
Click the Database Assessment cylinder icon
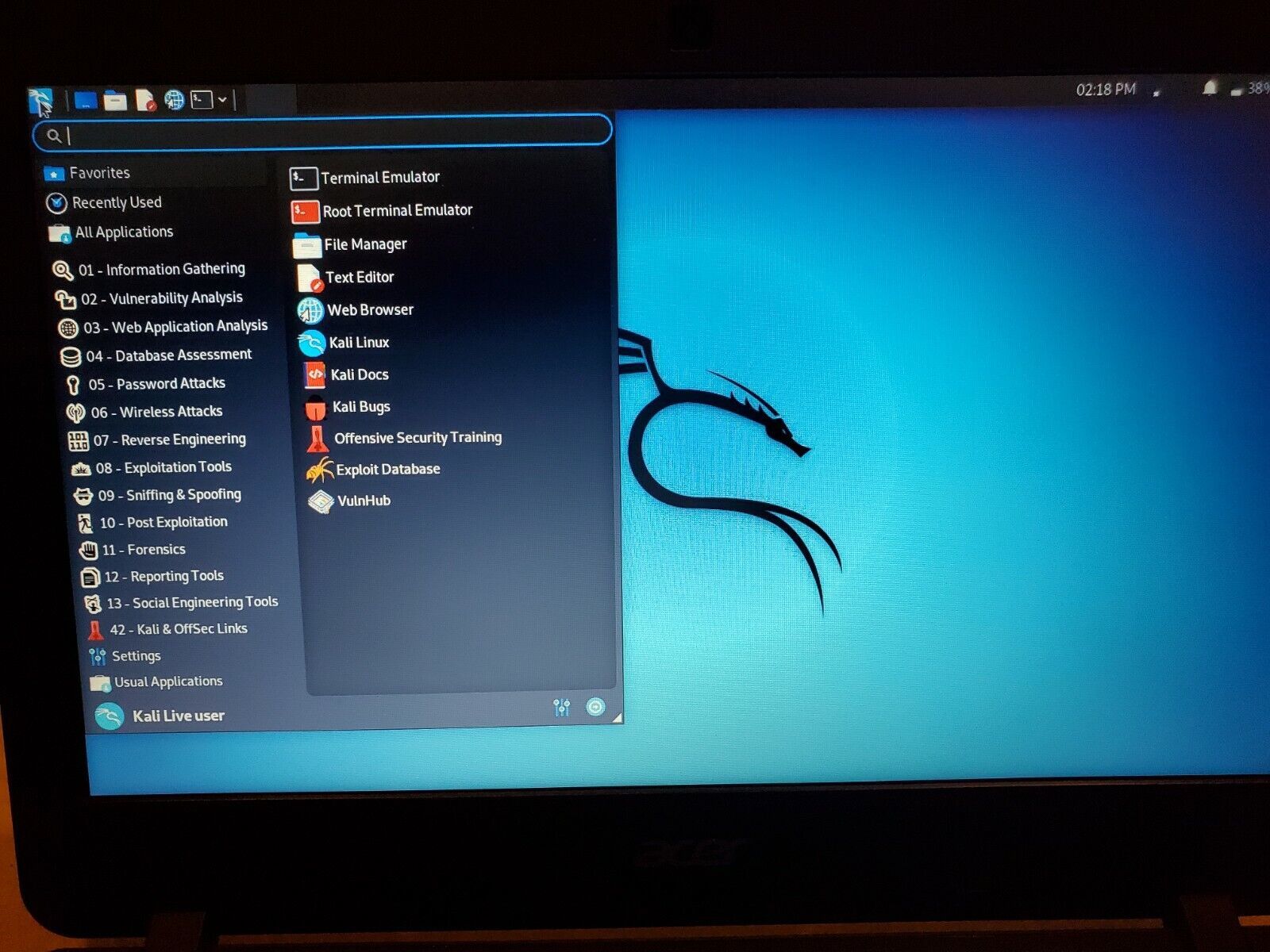[x=71, y=357]
